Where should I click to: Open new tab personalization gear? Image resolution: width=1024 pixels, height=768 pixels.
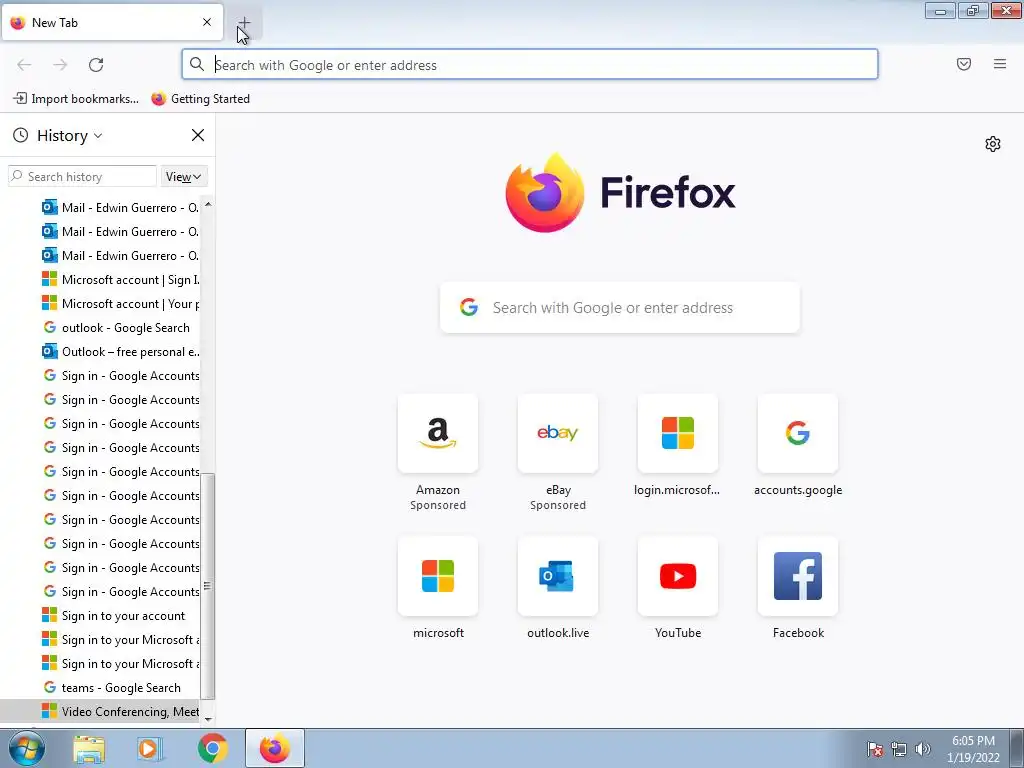993,144
